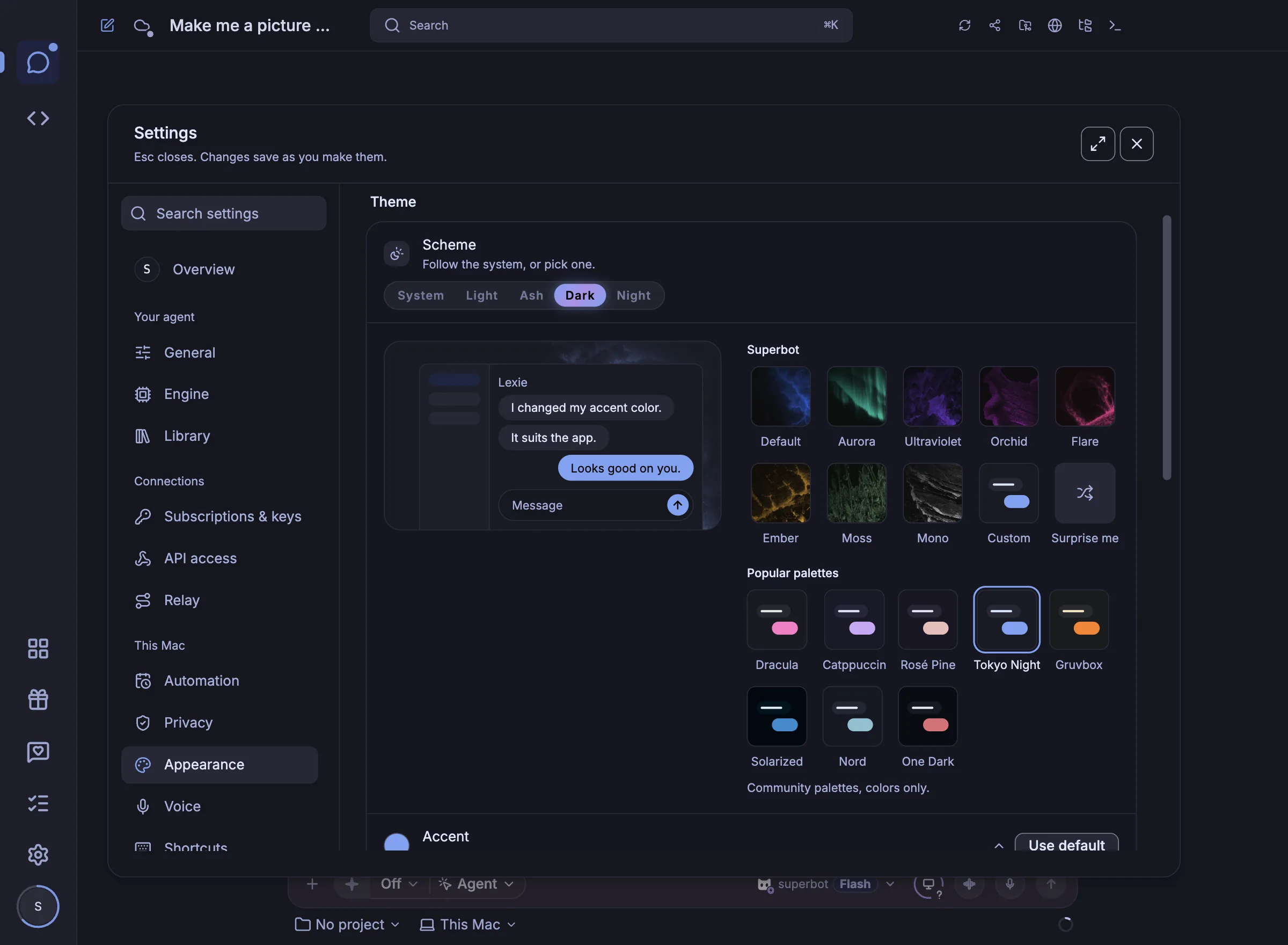Open Subscriptions & keys settings

click(219, 517)
